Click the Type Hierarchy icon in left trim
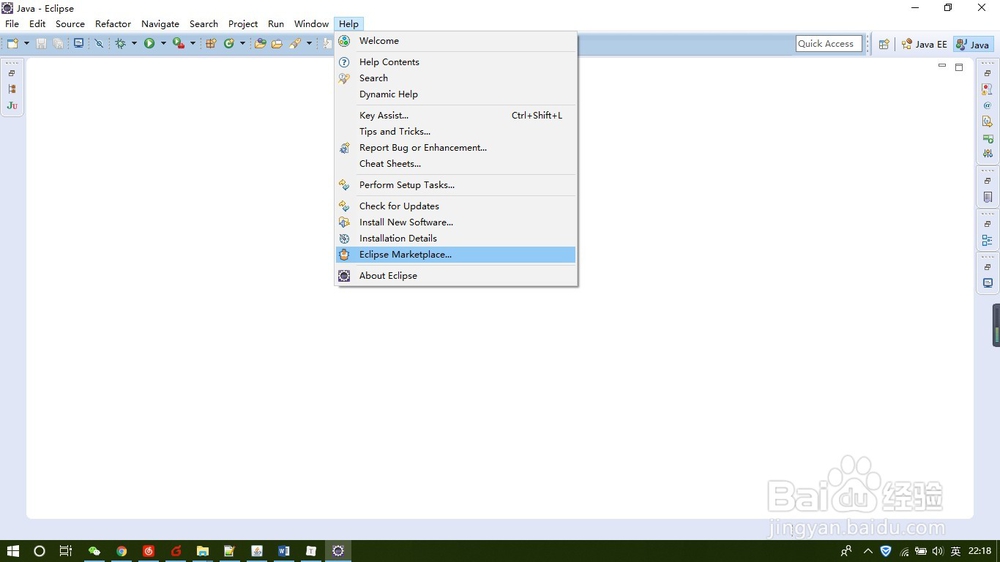Viewport: 1000px width, 562px height. (x=12, y=89)
